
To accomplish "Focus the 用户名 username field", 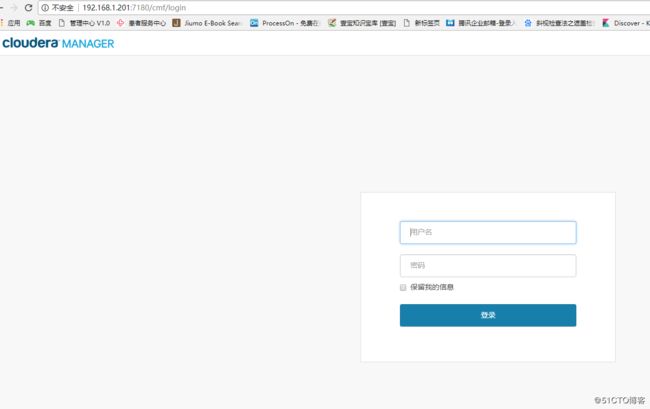I will click(x=488, y=232).
